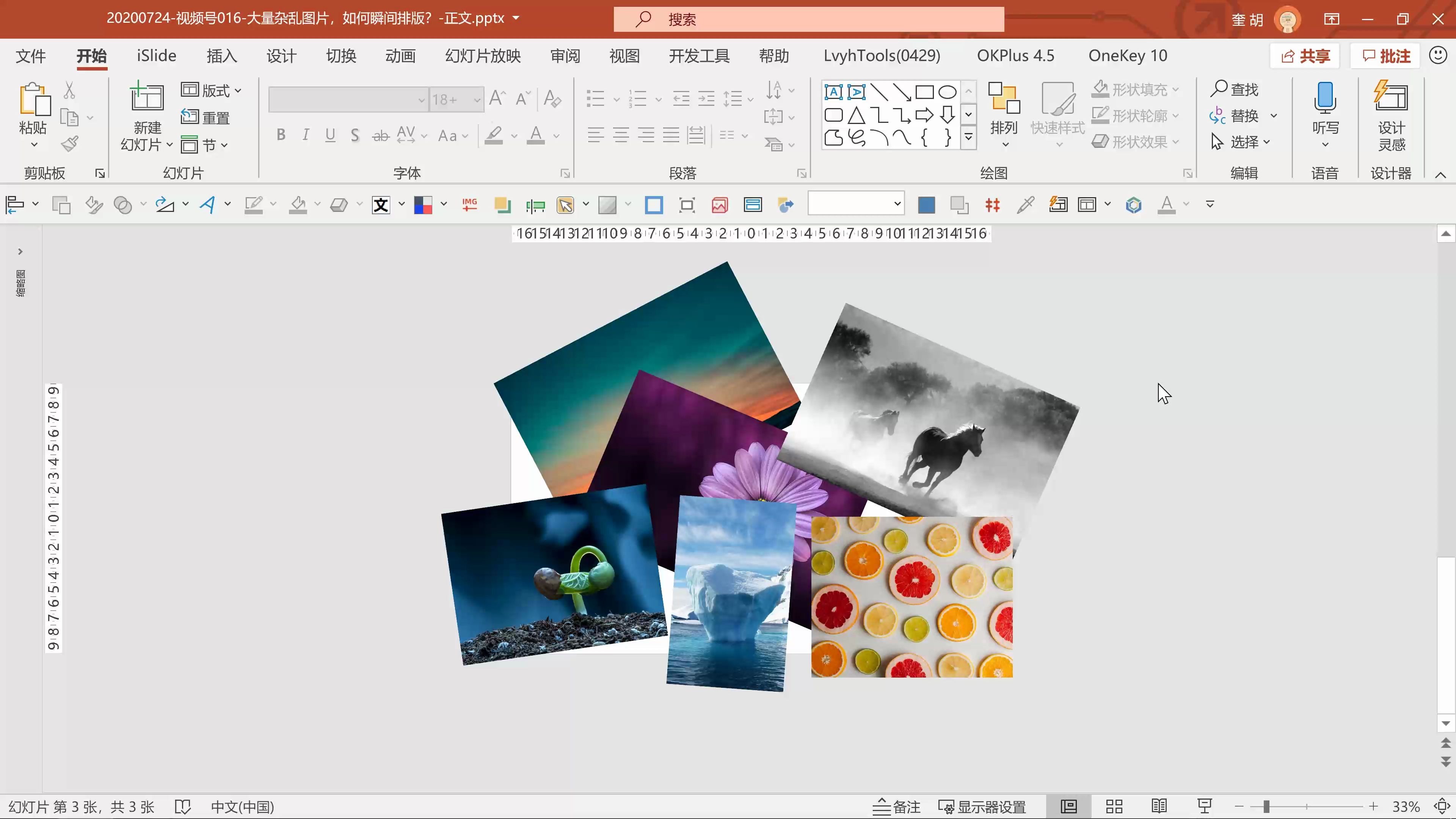Click the eyedropper tool in the quick toolbar
Screen dimensions: 1456x819
coord(1025,205)
